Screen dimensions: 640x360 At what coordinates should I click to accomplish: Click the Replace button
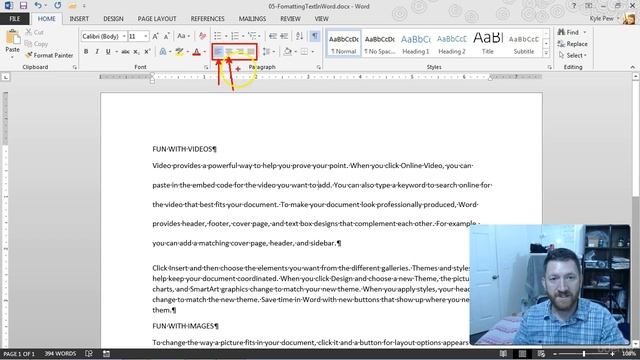(573, 44)
